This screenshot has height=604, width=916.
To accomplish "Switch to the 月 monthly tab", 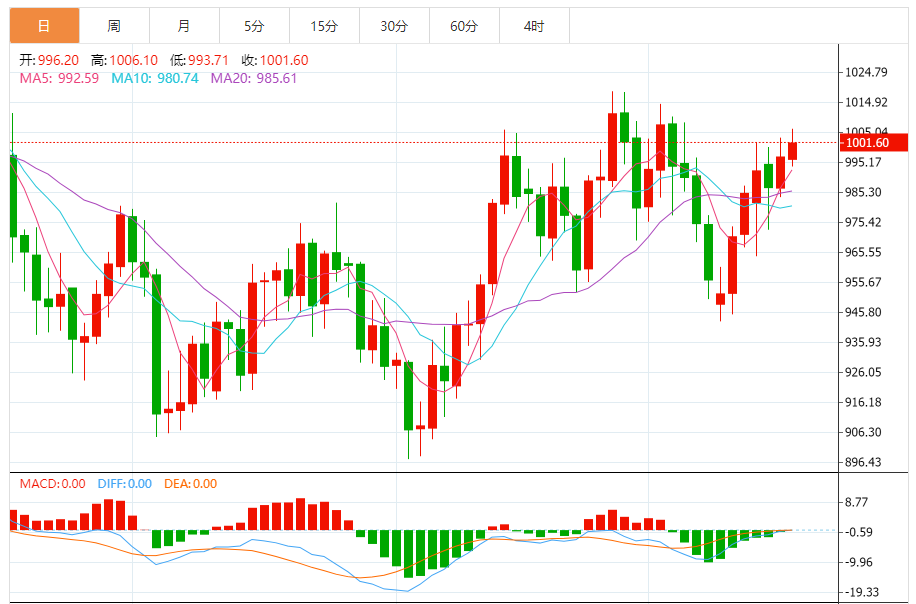I will (185, 26).
